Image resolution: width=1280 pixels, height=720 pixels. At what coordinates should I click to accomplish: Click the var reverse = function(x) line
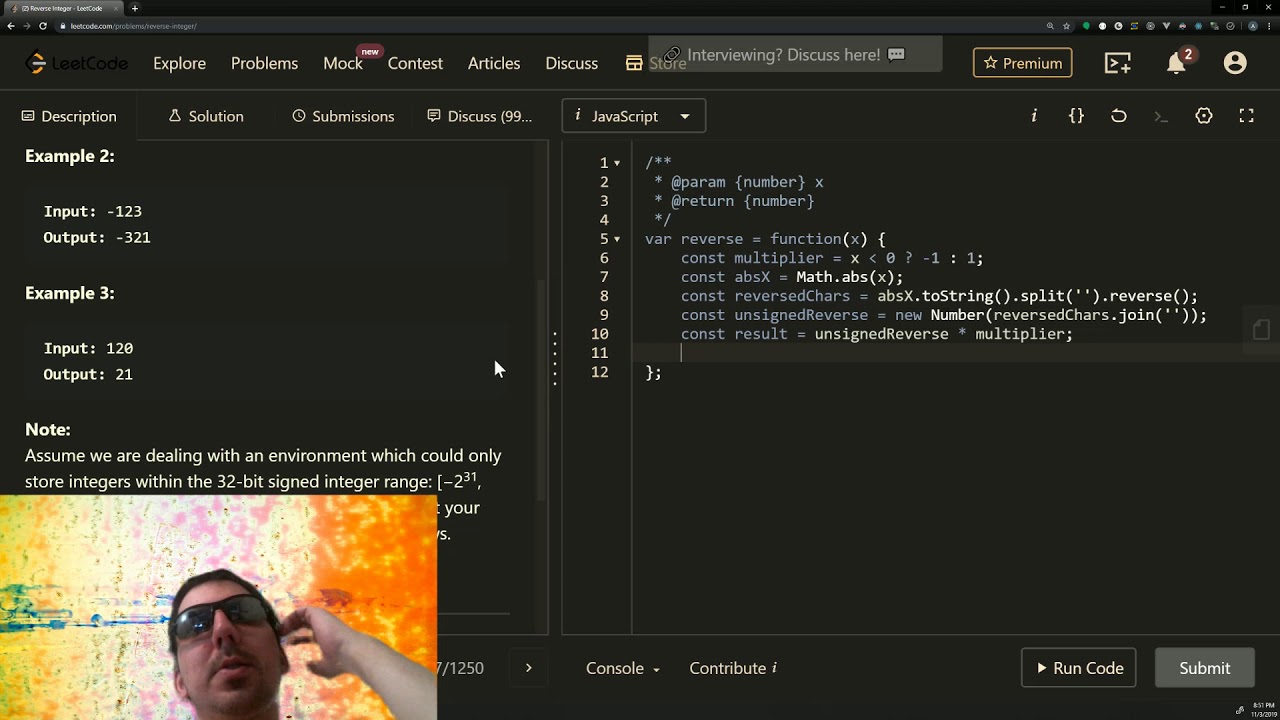[x=765, y=239]
